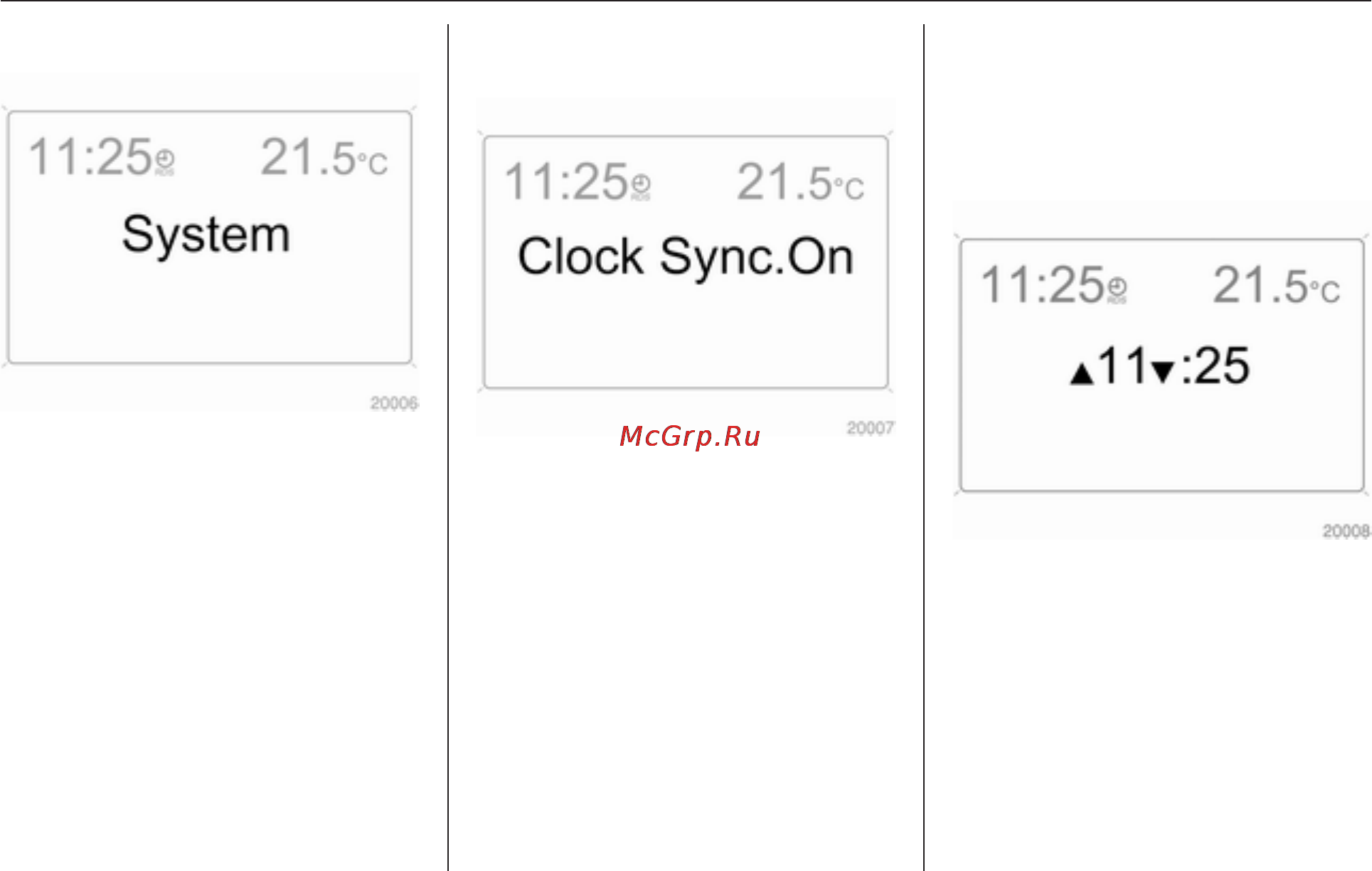
Task: Click the 11:25 clock in Clock Sync display
Action: point(567,181)
